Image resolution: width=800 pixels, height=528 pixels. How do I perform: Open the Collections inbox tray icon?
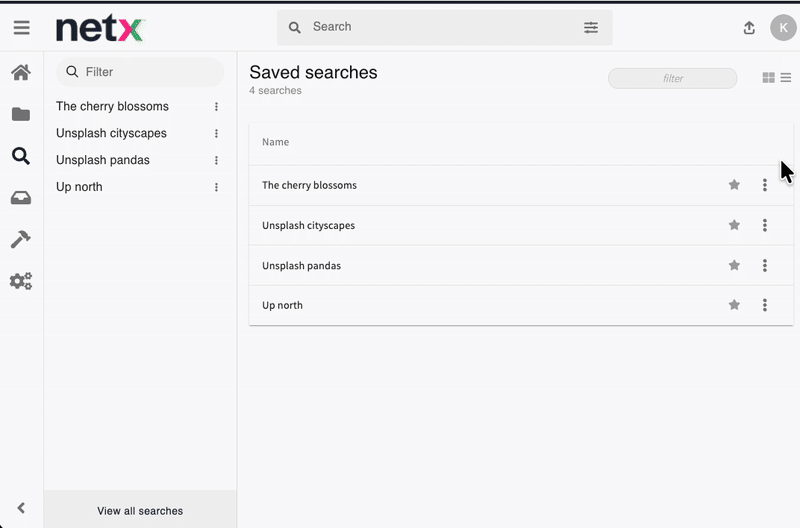point(21,198)
